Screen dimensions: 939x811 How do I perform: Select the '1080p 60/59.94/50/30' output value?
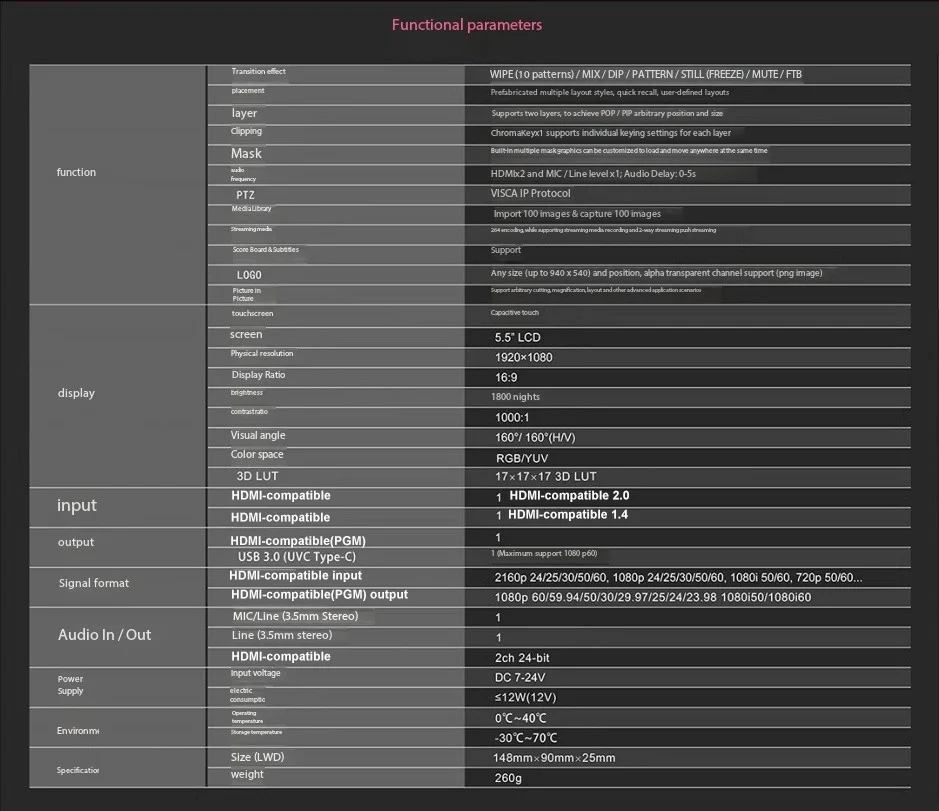[x=652, y=598]
